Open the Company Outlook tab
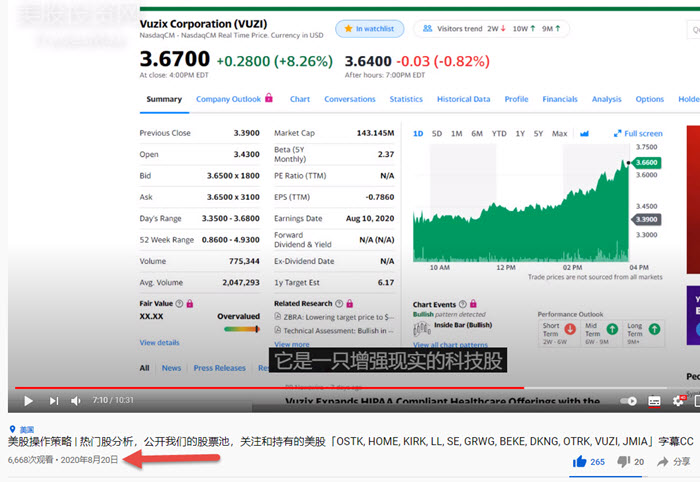The width and height of the screenshot is (700, 482). (228, 99)
